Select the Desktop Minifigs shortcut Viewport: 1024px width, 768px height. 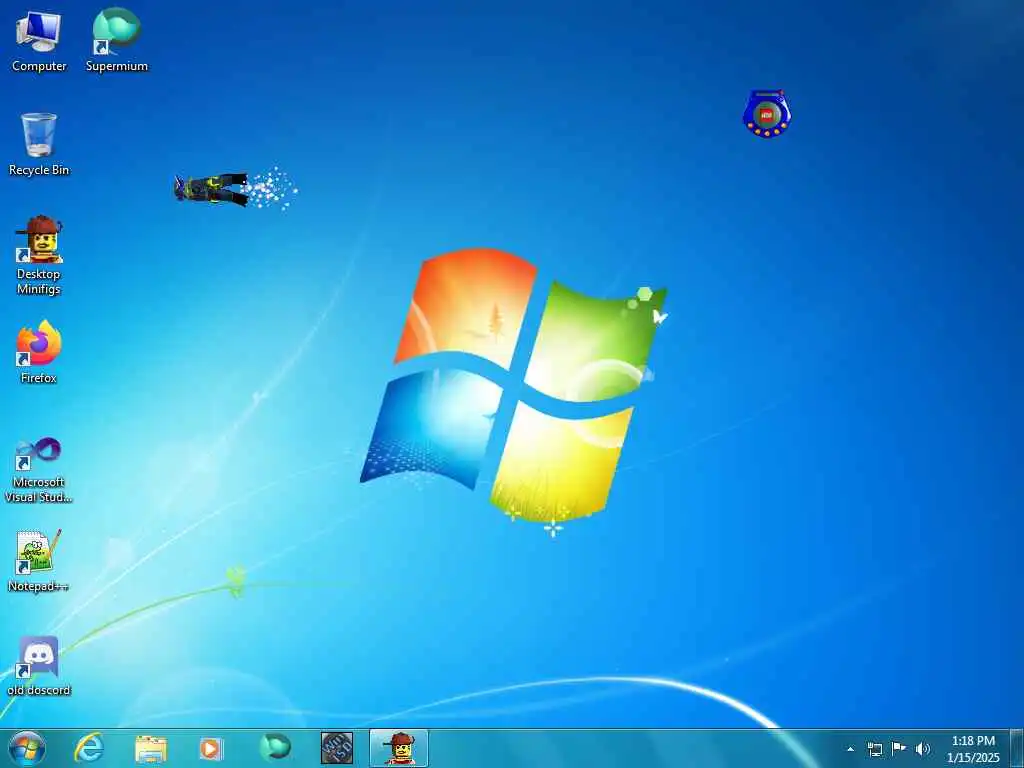pos(39,255)
